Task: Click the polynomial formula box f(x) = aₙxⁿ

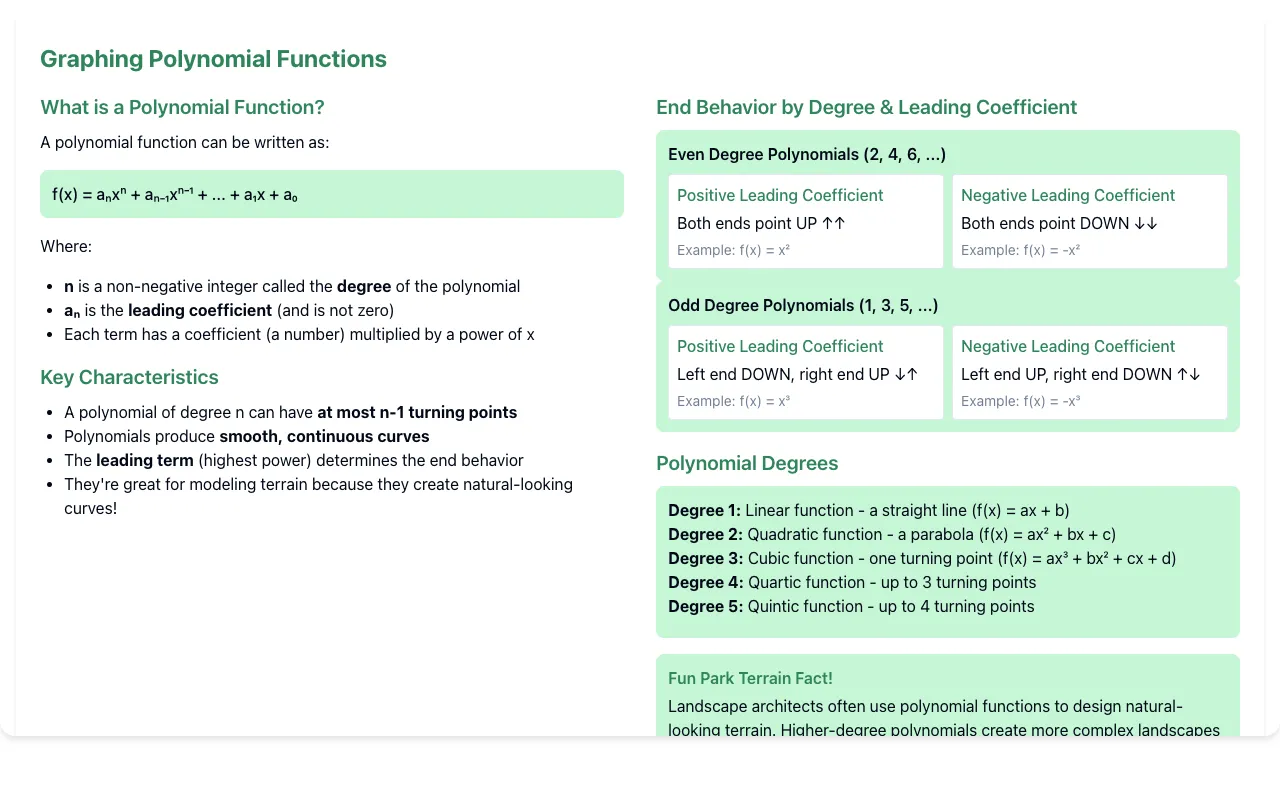Action: 332,194
